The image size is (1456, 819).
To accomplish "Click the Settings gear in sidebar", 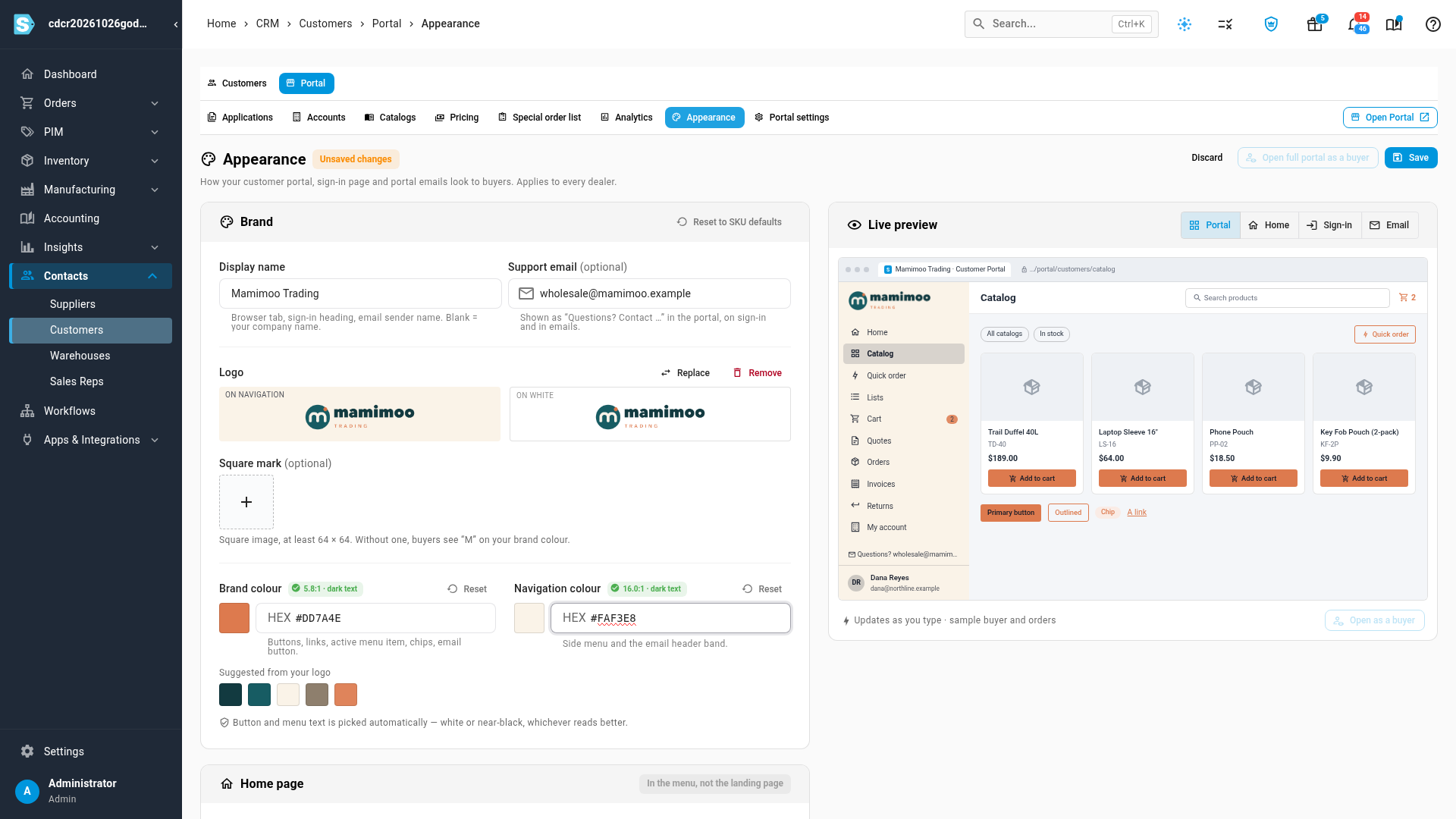I will point(27,752).
